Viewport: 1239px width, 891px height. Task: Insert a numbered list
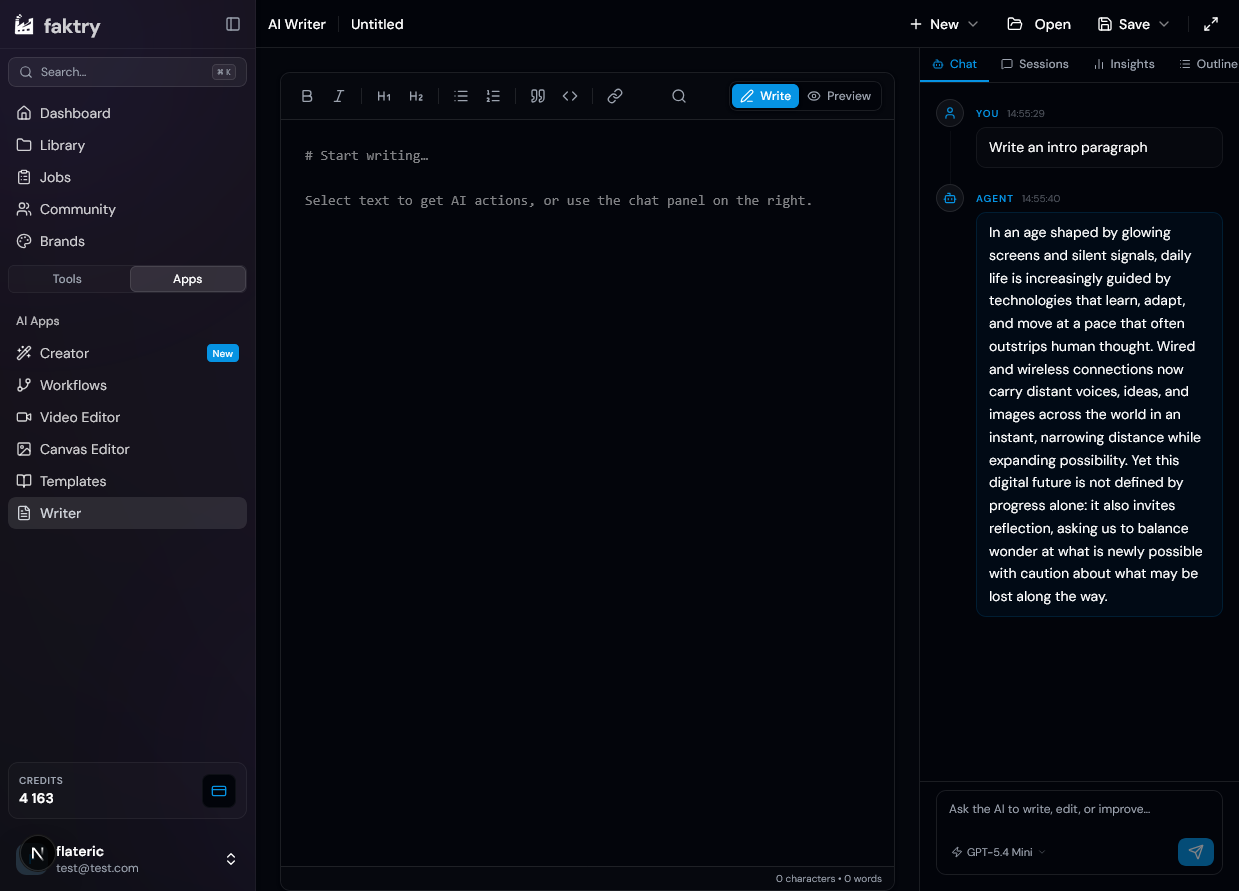(x=493, y=96)
